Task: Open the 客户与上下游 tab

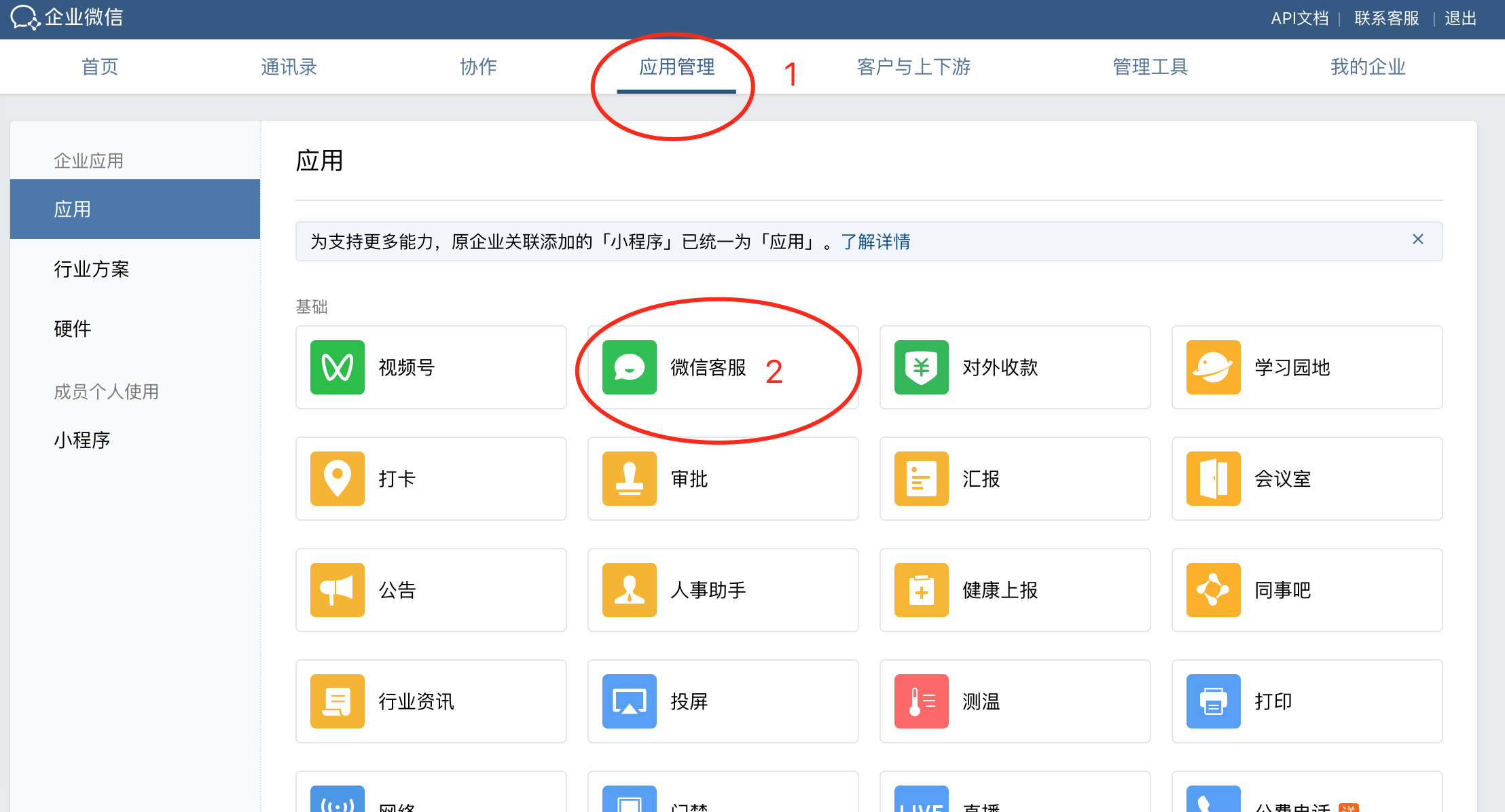Action: (x=914, y=67)
